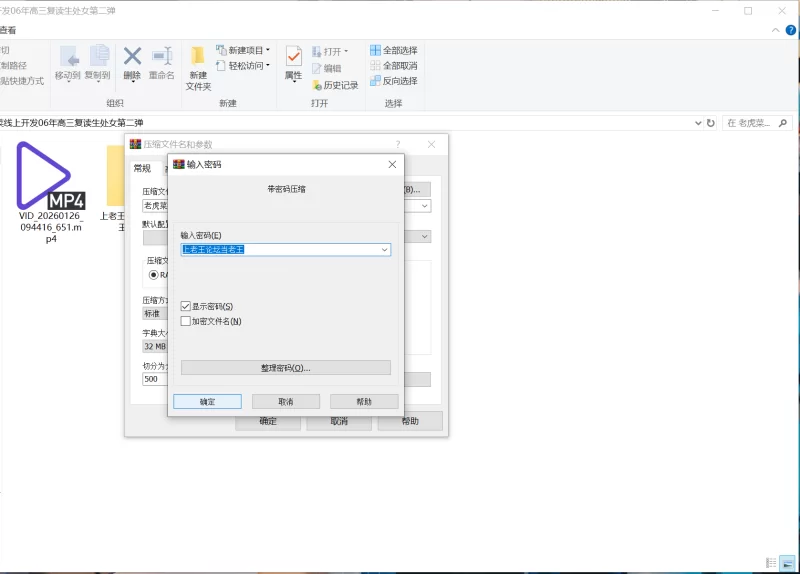Click the Rename icon in the ribbon
The image size is (800, 574).
pyautogui.click(x=162, y=57)
